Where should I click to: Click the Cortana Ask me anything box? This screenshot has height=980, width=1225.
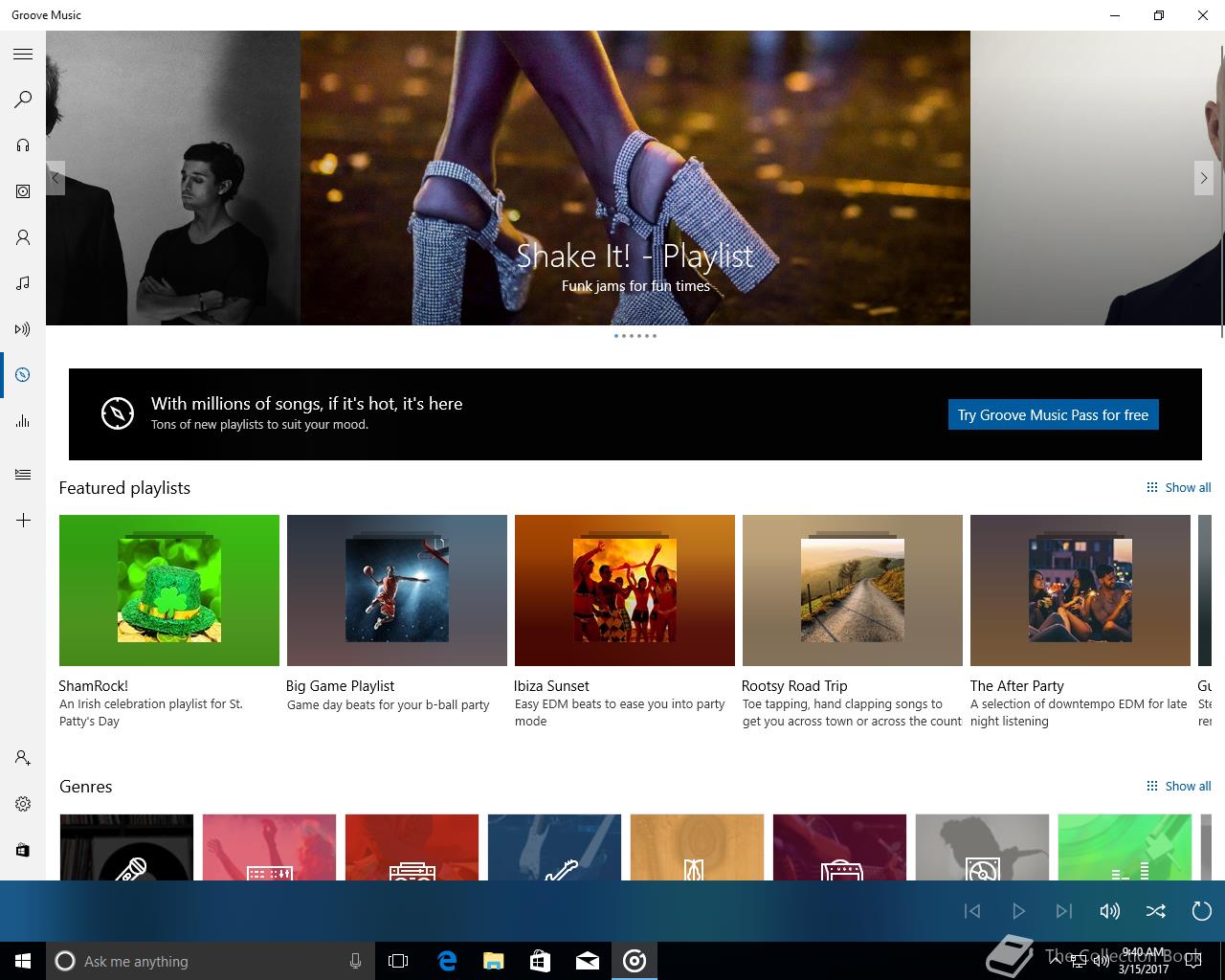209,961
